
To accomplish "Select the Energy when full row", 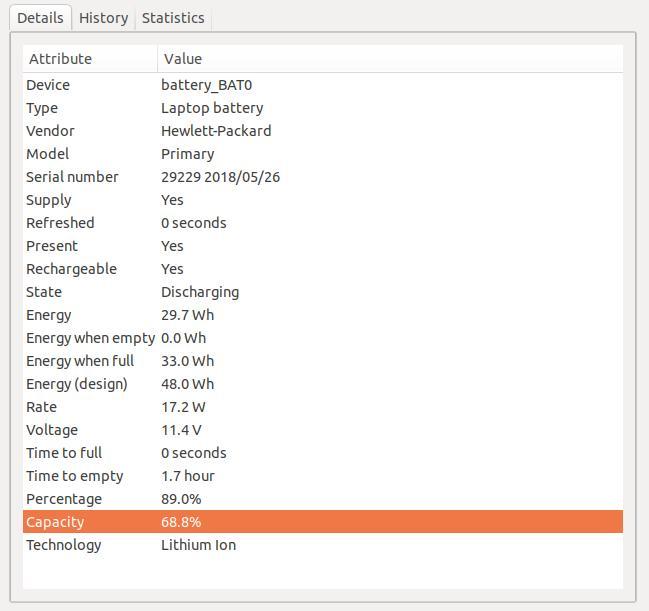I will 323,361.
